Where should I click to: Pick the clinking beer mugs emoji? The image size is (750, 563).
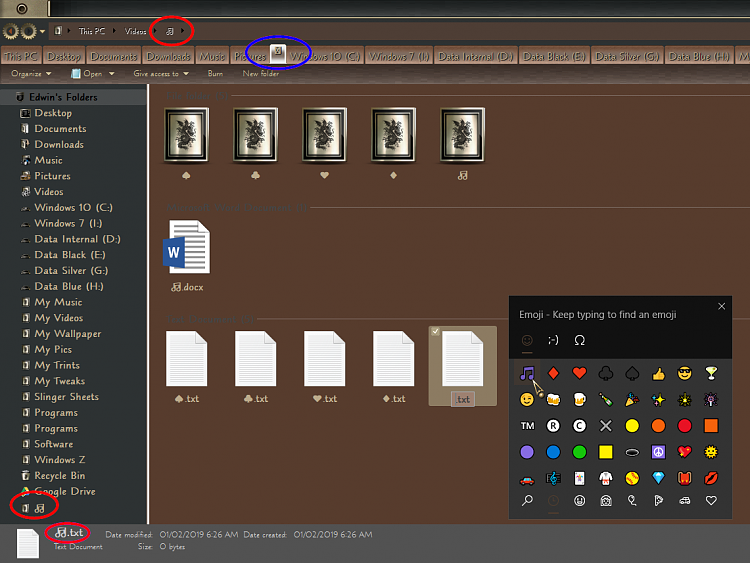pos(553,399)
